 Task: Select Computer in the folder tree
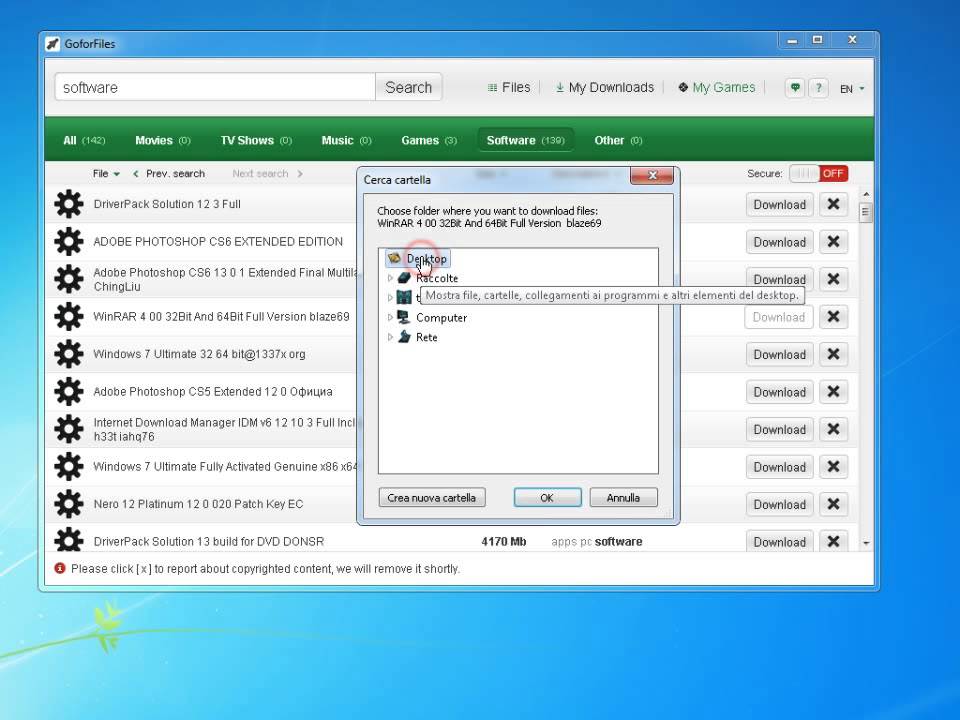[x=441, y=317]
